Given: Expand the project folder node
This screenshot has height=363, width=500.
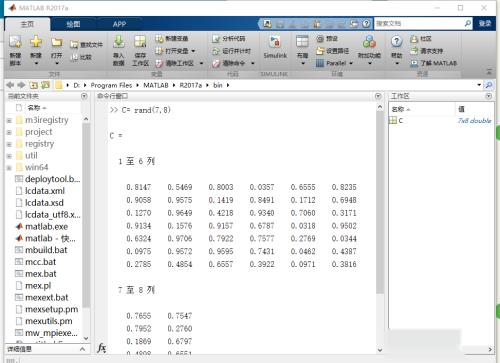Looking at the screenshot, I should pos(9,132).
